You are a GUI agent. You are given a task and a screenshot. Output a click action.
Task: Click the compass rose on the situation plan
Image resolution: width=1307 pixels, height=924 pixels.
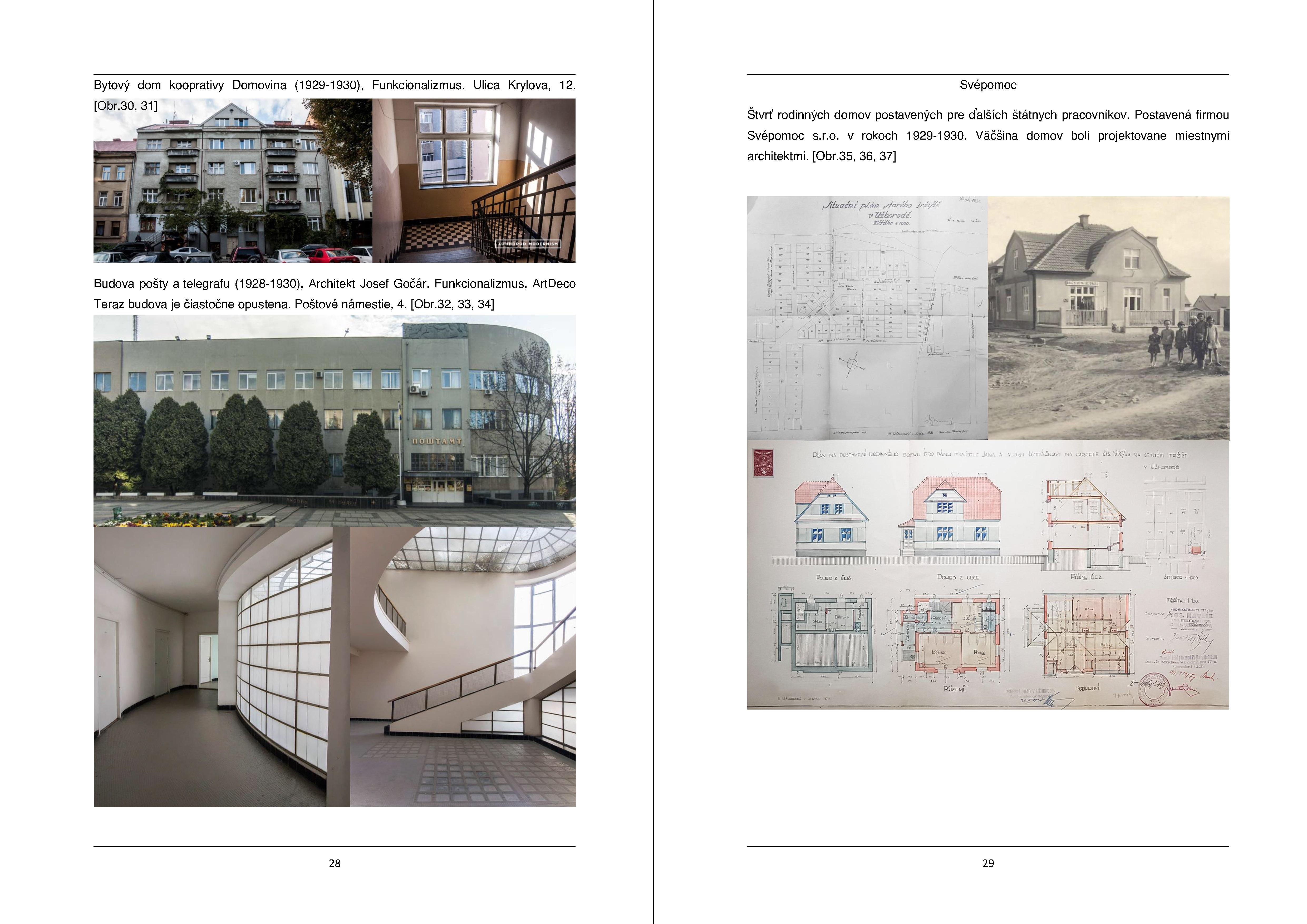click(852, 364)
